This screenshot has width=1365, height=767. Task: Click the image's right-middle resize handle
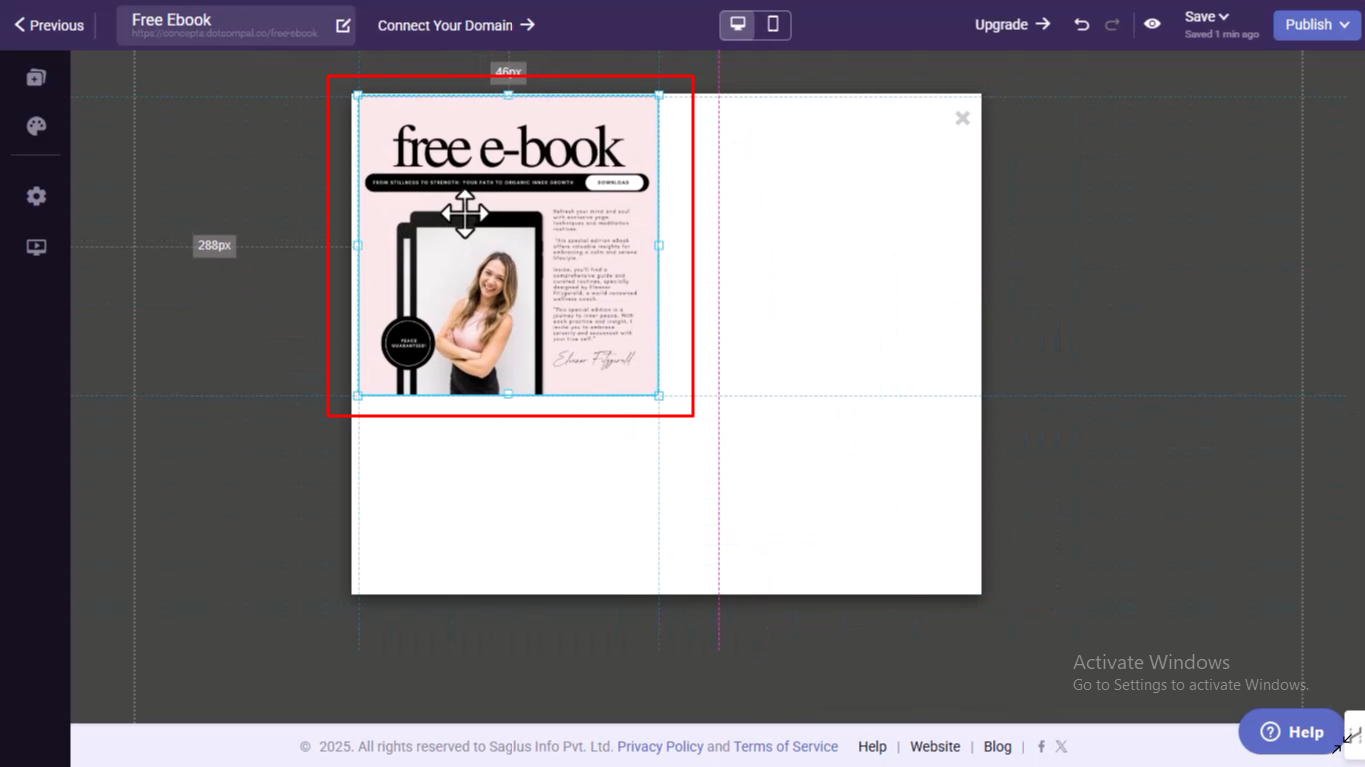click(658, 245)
